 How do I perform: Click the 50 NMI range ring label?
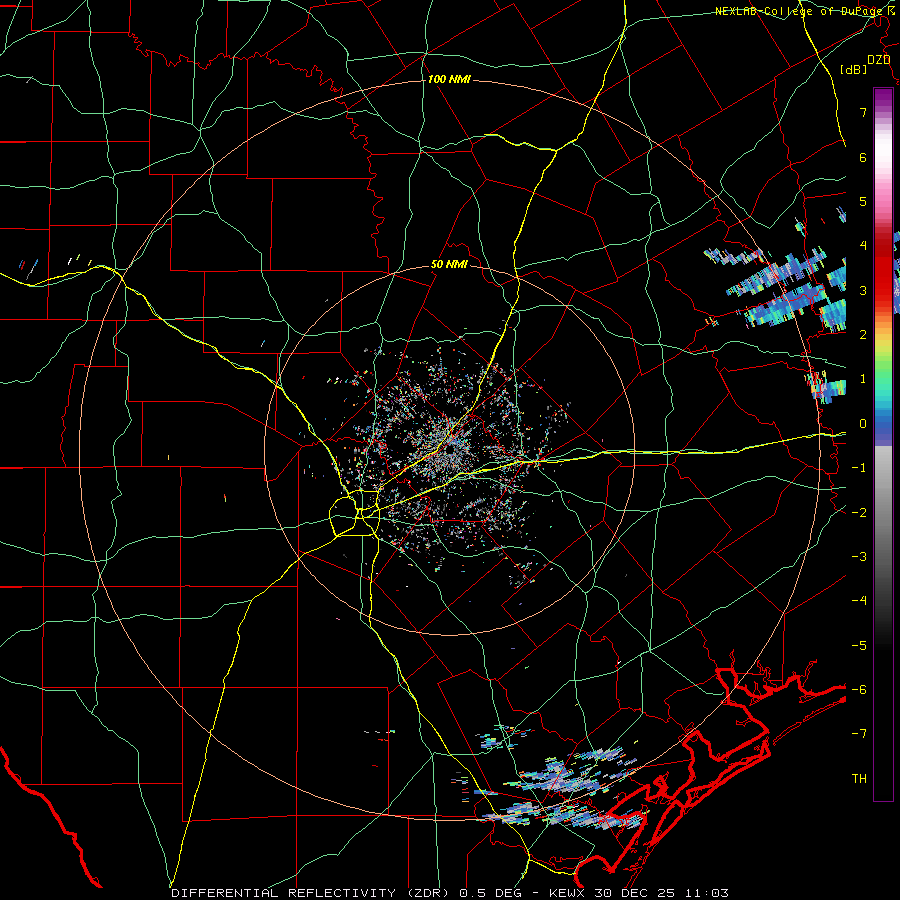449,265
